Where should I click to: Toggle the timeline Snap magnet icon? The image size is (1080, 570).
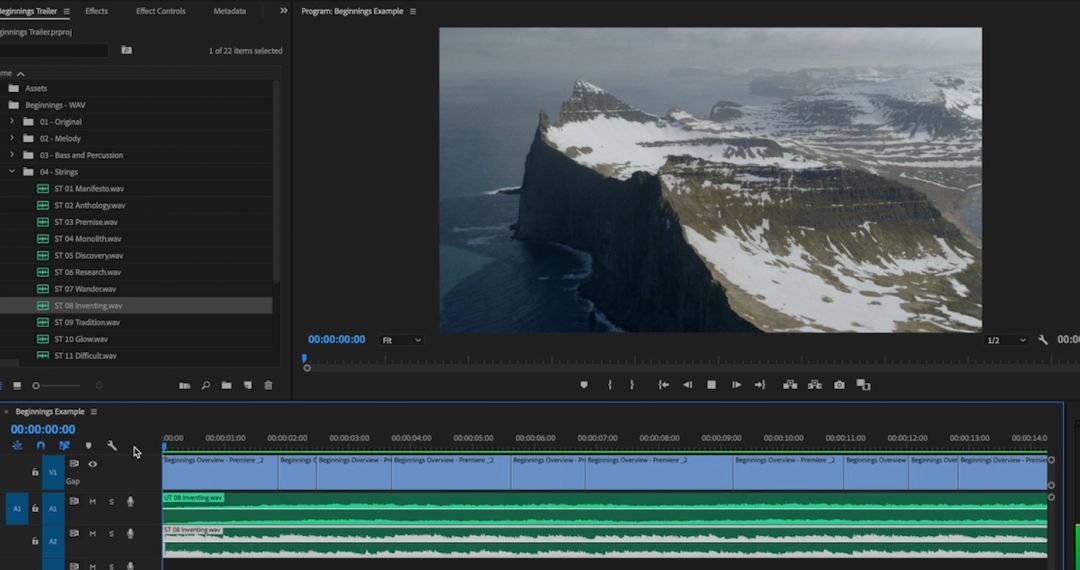pyautogui.click(x=41, y=446)
